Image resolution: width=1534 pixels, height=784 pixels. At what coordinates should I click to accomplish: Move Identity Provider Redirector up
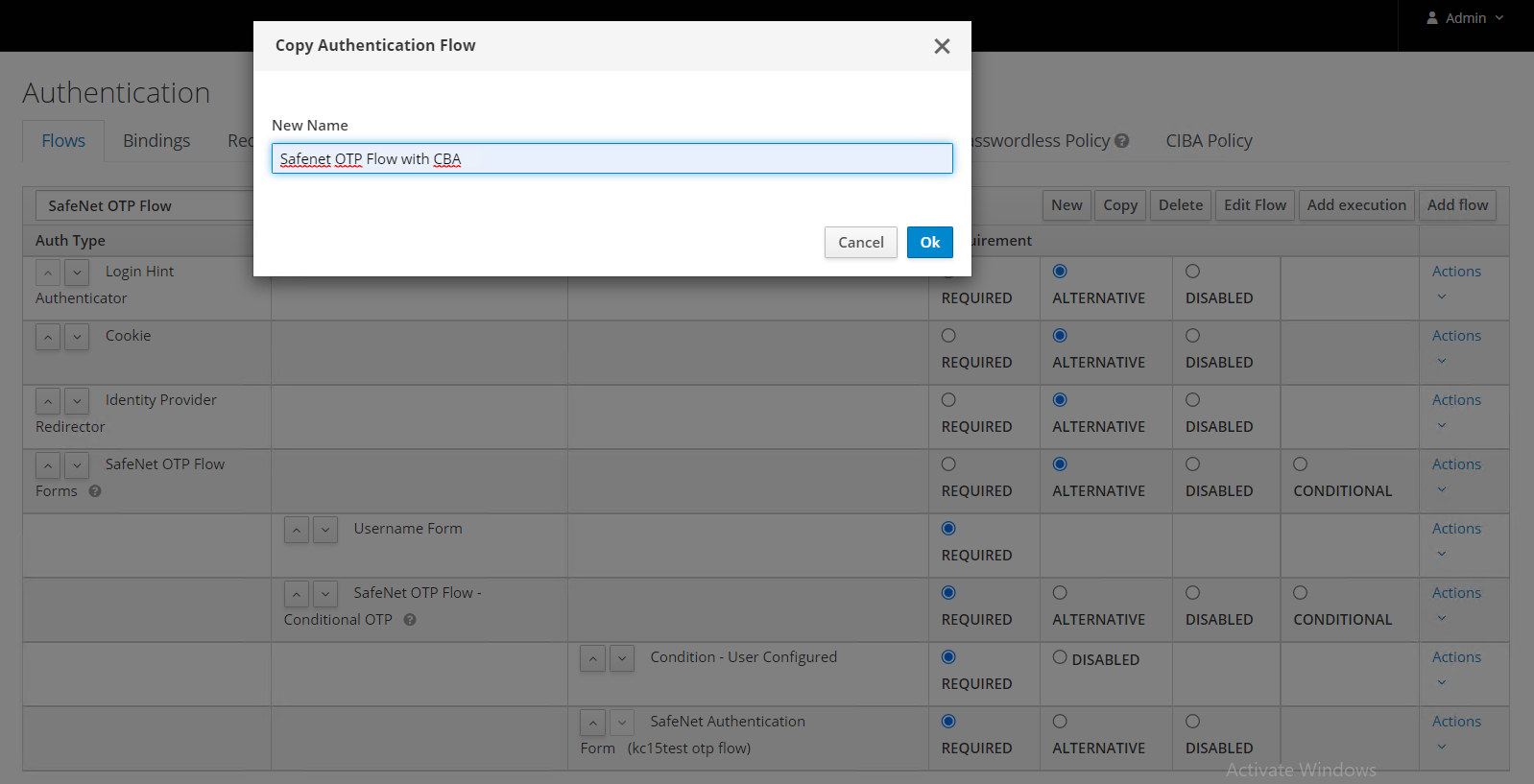[48, 401]
